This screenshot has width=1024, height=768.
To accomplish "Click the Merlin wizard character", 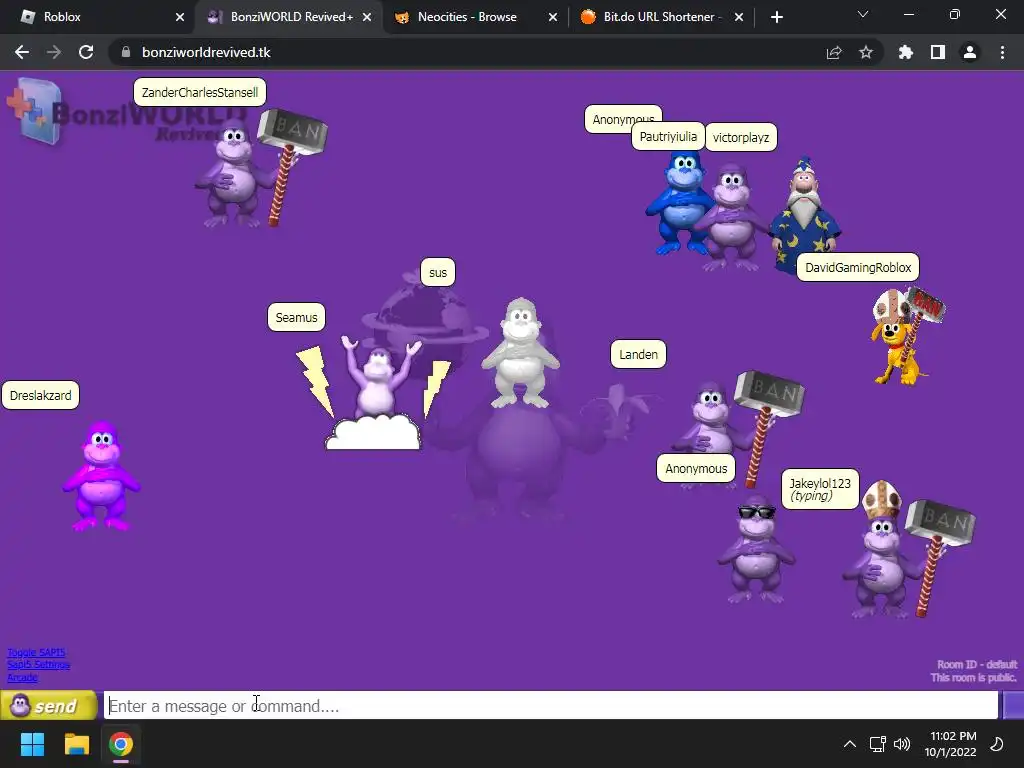I will coord(805,216).
